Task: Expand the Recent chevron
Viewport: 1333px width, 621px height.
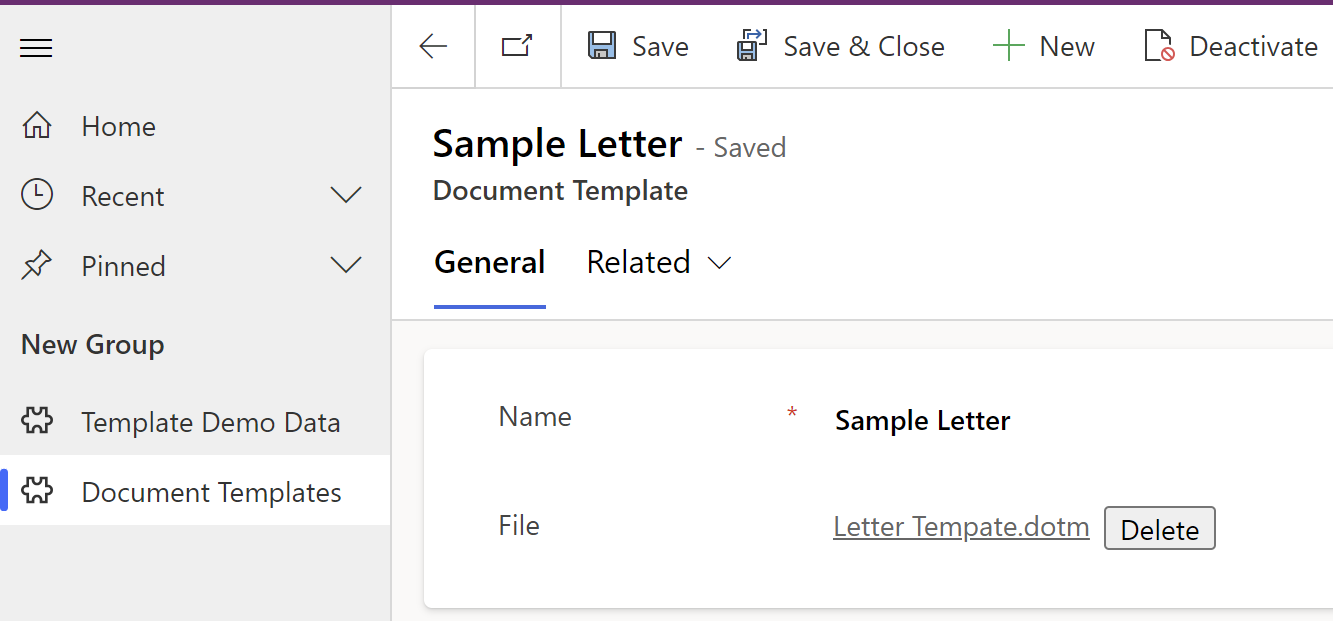Action: [x=346, y=196]
